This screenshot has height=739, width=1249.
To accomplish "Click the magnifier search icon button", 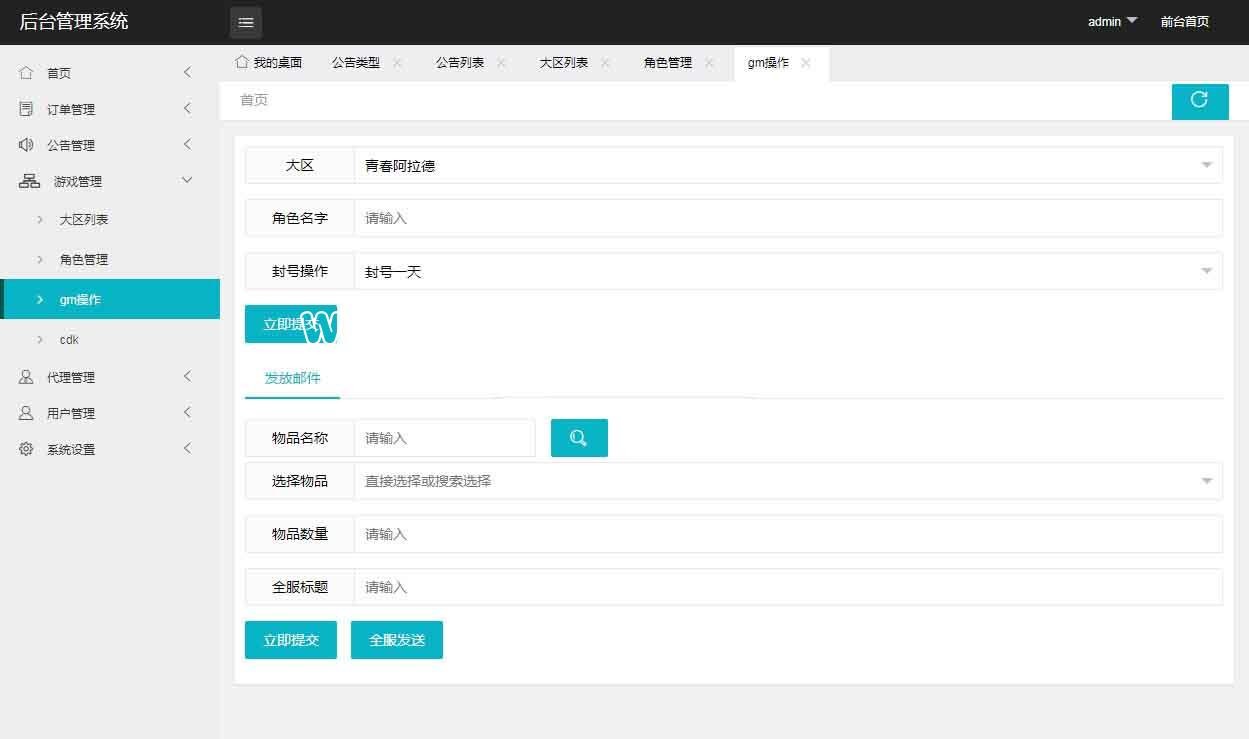I will coord(579,438).
